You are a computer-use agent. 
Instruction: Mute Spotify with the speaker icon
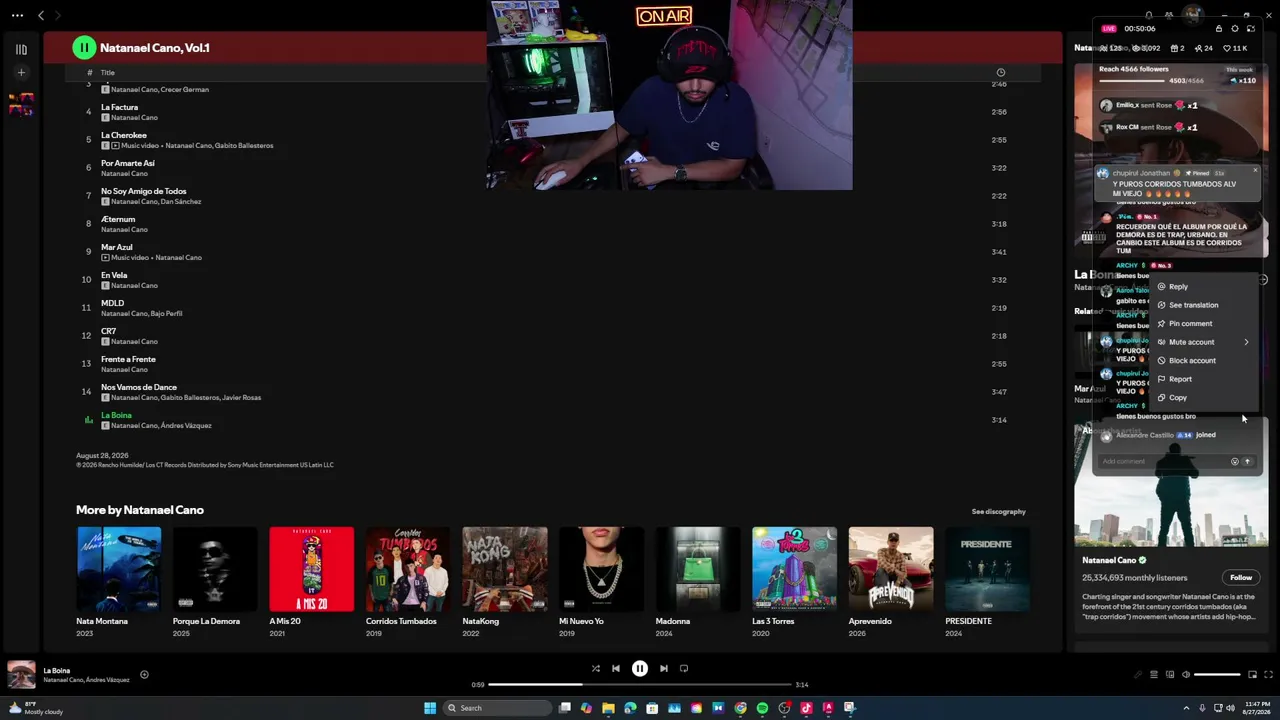pos(1186,675)
